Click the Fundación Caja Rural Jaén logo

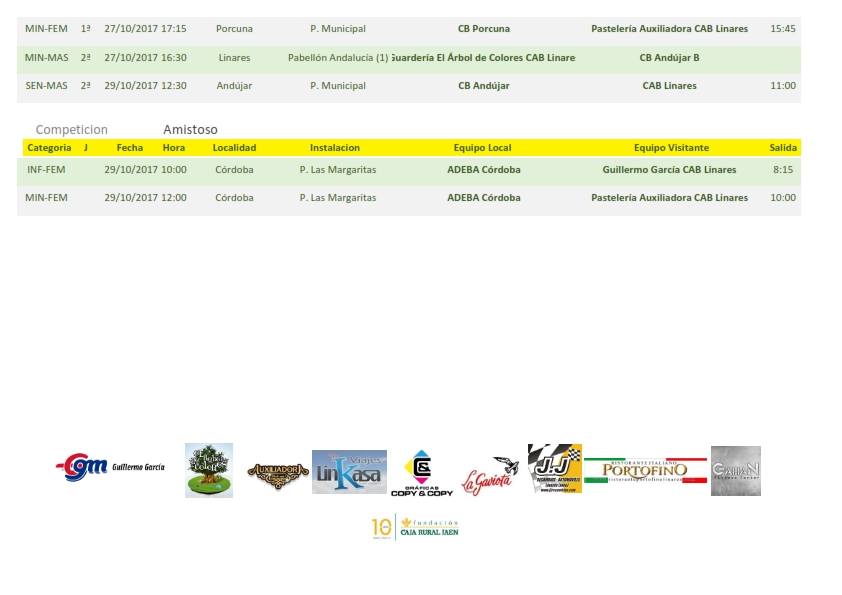415,527
